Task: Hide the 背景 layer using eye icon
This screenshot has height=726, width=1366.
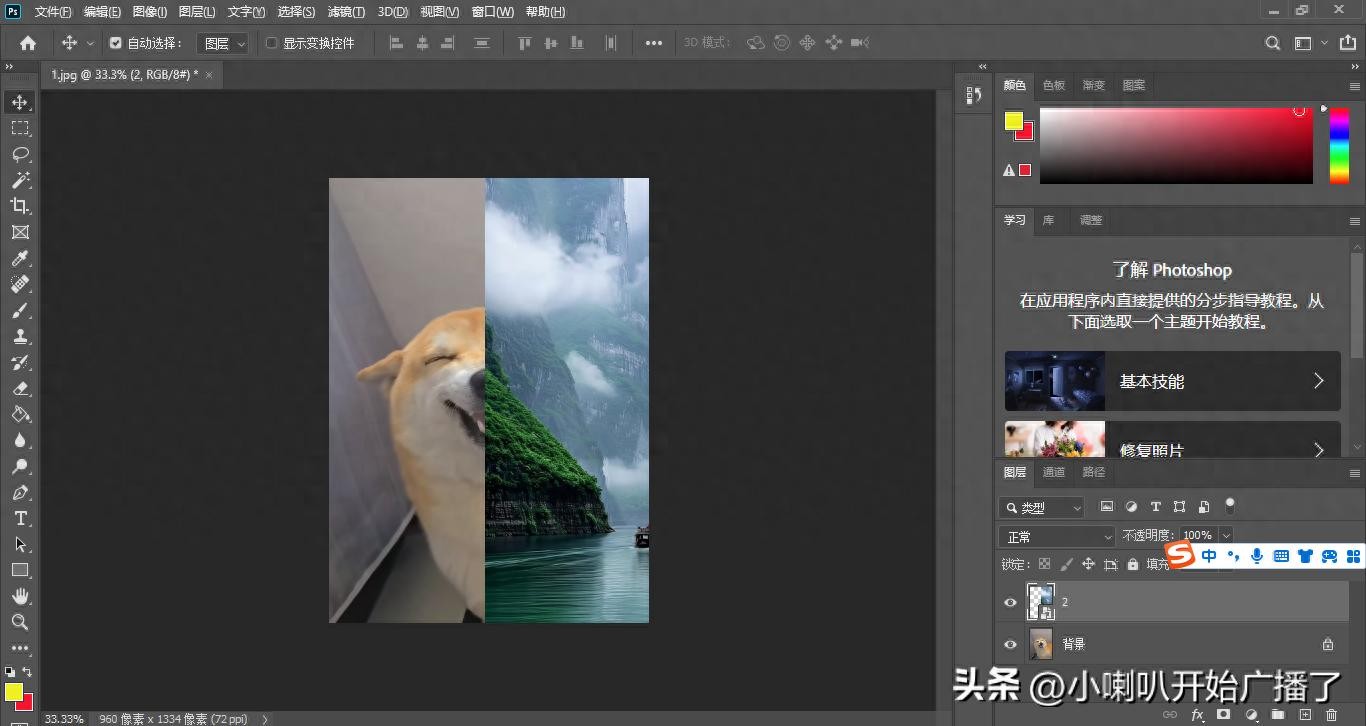Action: coord(1010,645)
